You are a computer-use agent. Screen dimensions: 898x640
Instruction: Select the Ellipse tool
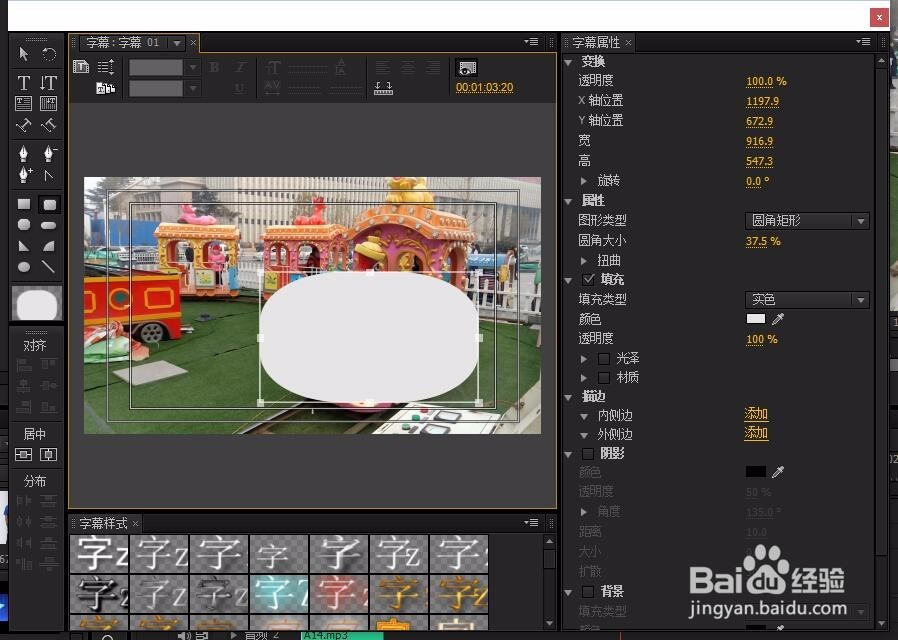23,267
